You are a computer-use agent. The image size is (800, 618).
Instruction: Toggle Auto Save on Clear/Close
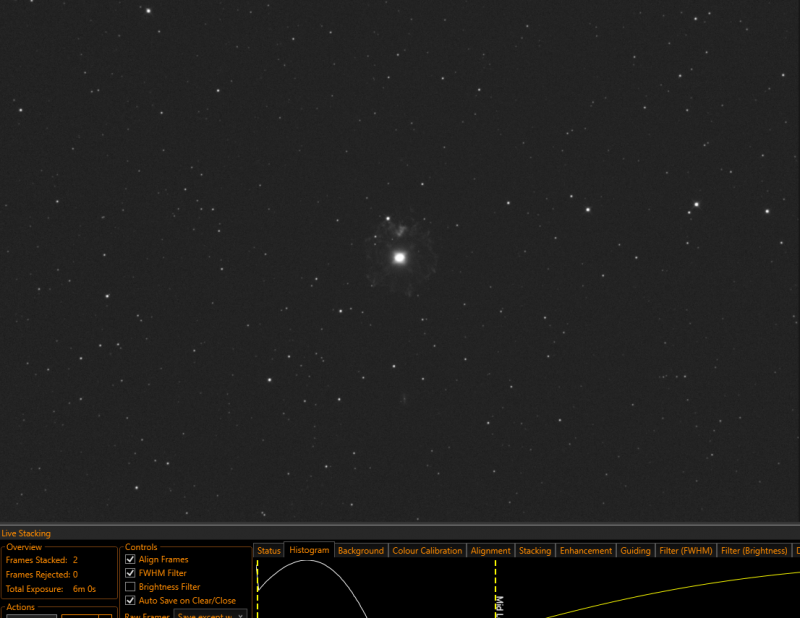130,601
